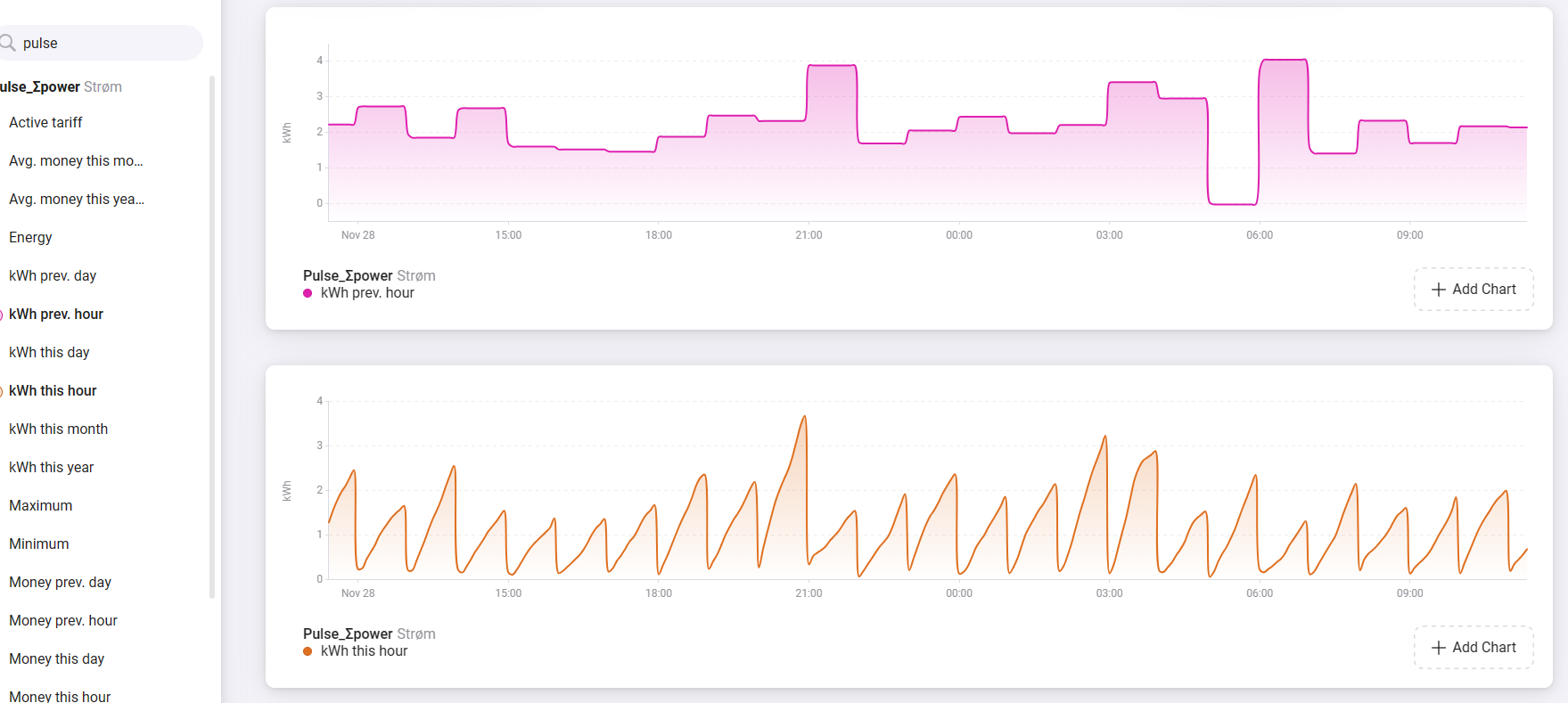The image size is (1568, 703).
Task: Click the pink legend dot for kWh prev. hour
Action: point(308,293)
